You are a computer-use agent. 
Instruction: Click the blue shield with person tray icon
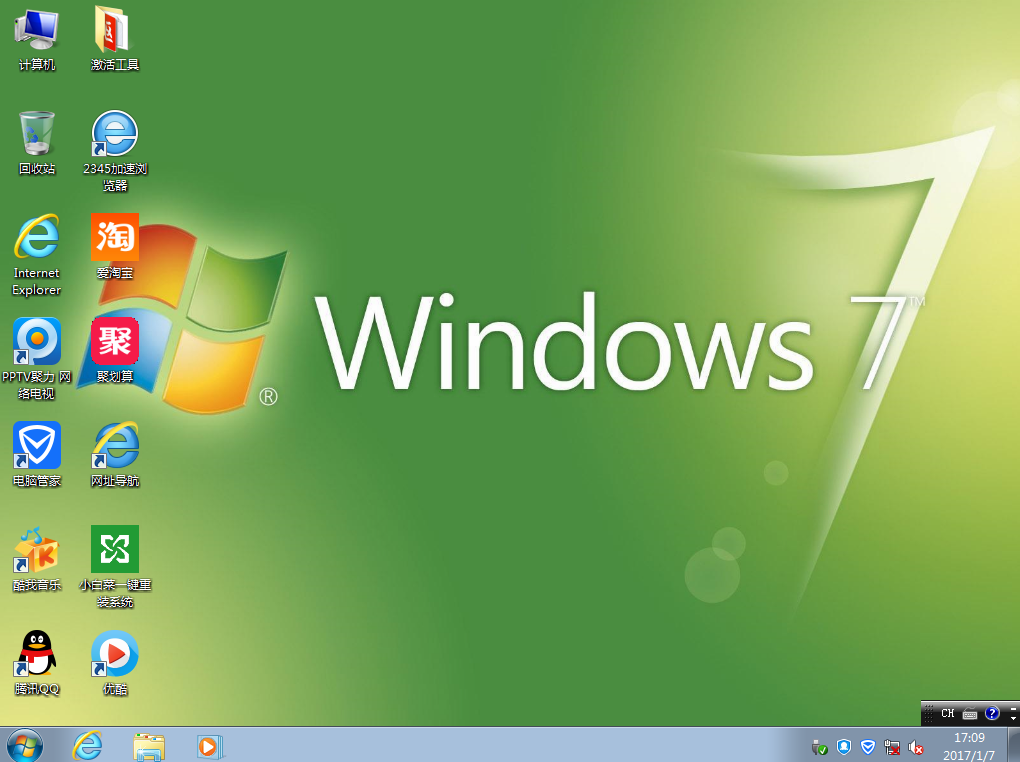(844, 747)
